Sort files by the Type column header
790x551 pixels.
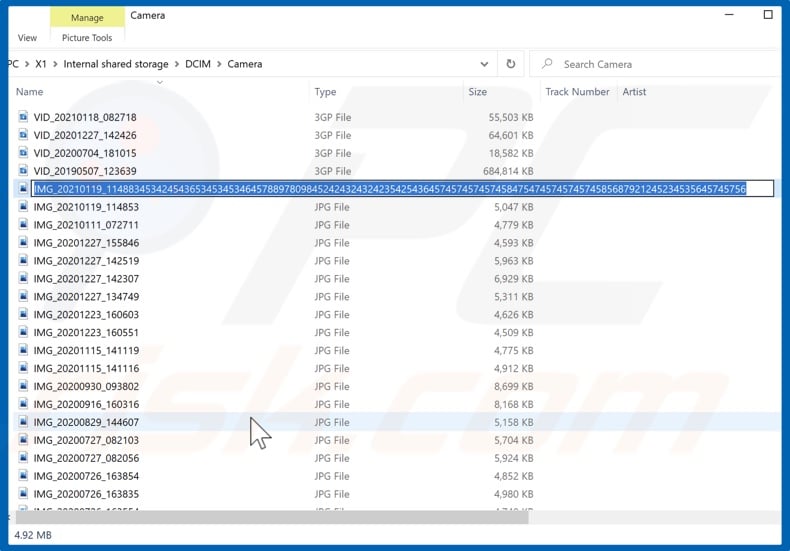[325, 92]
